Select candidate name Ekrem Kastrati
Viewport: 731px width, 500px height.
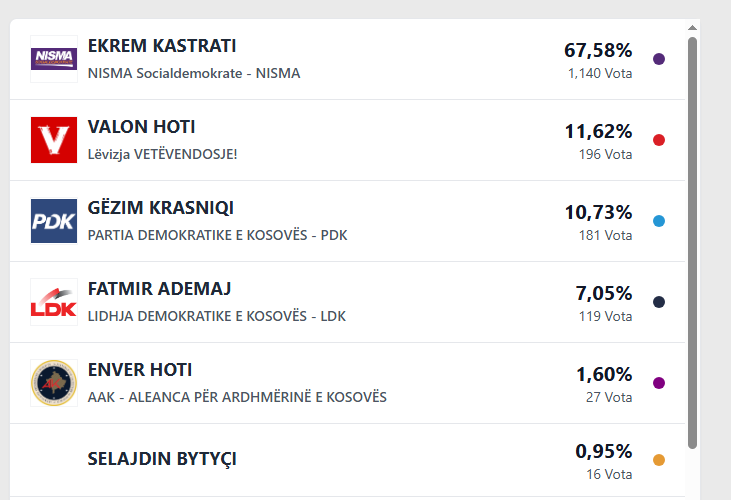[x=162, y=46]
